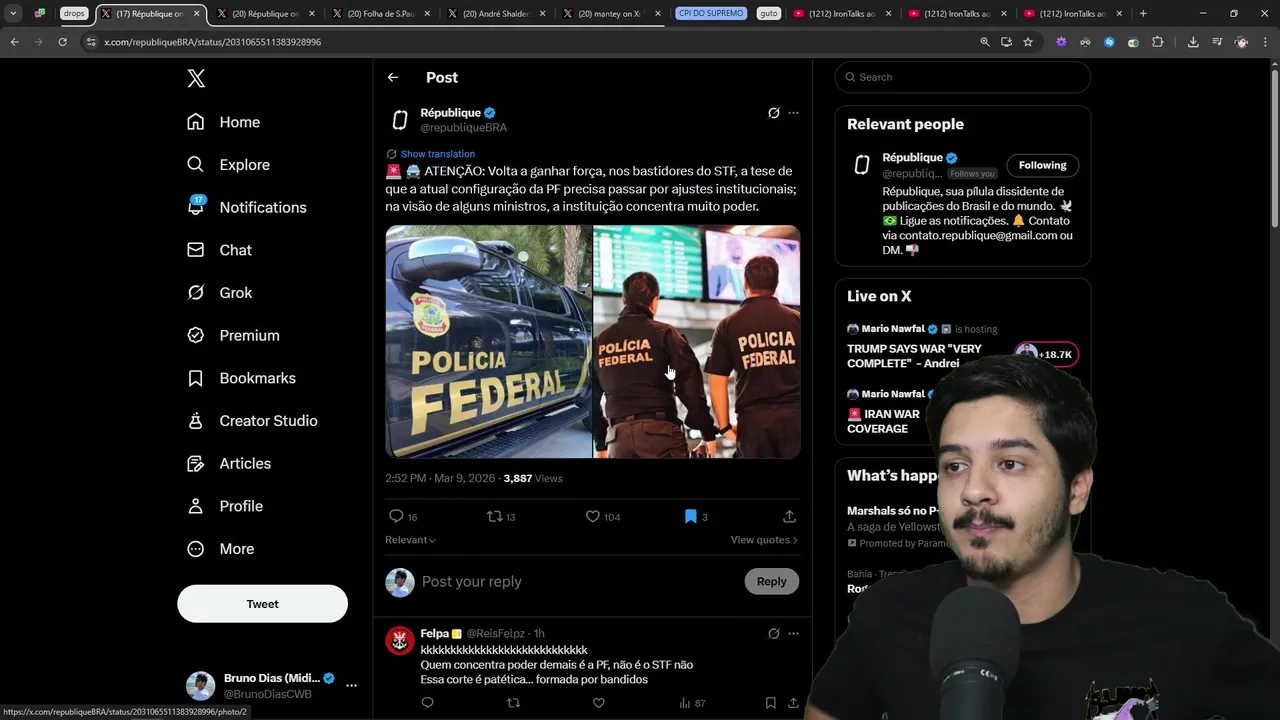Click the Reply button
Viewport: 1280px width, 720px height.
(x=771, y=581)
